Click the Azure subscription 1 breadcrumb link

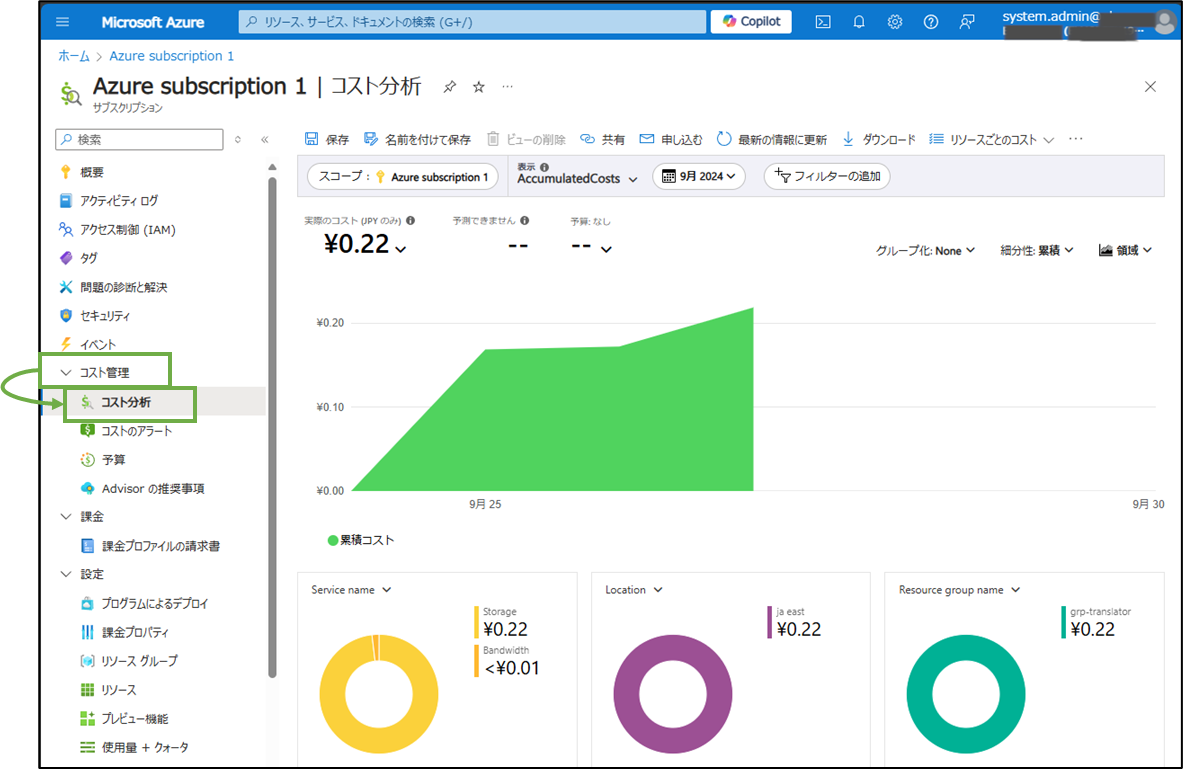tap(171, 56)
